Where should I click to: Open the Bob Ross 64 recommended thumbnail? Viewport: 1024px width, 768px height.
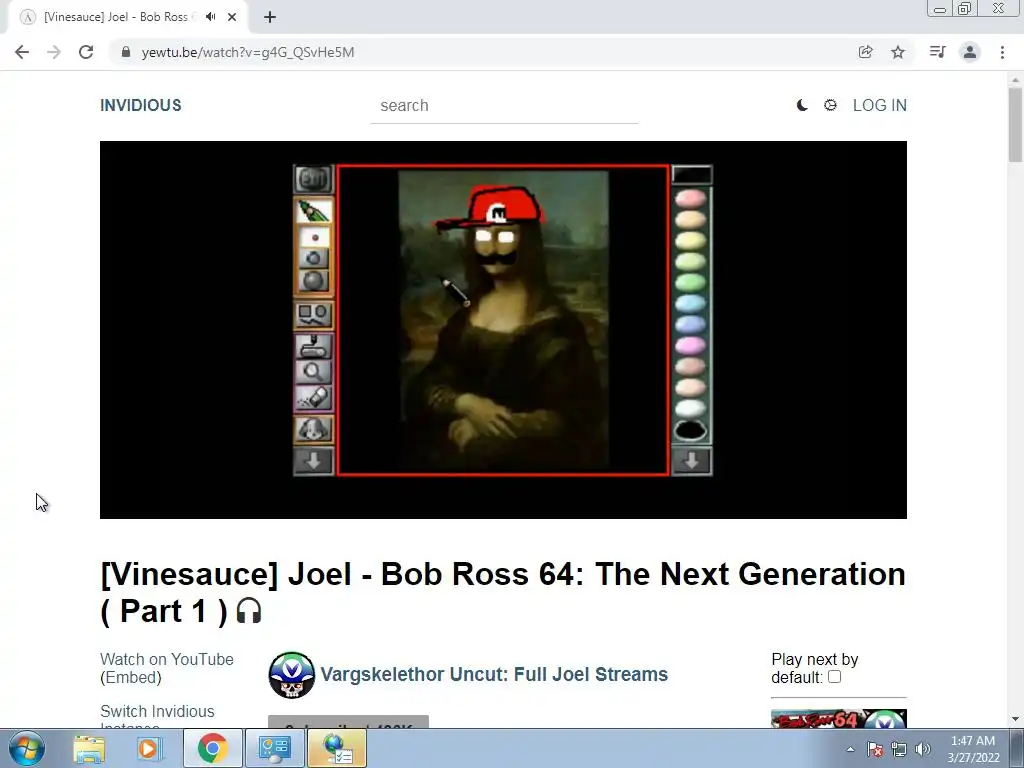(x=839, y=718)
